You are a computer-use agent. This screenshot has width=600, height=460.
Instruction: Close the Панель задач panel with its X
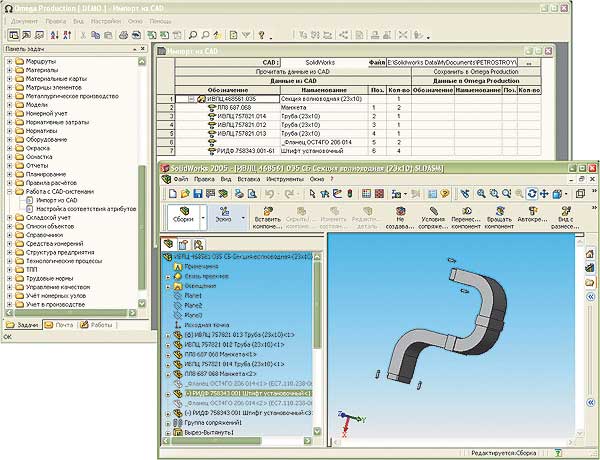[x=142, y=49]
